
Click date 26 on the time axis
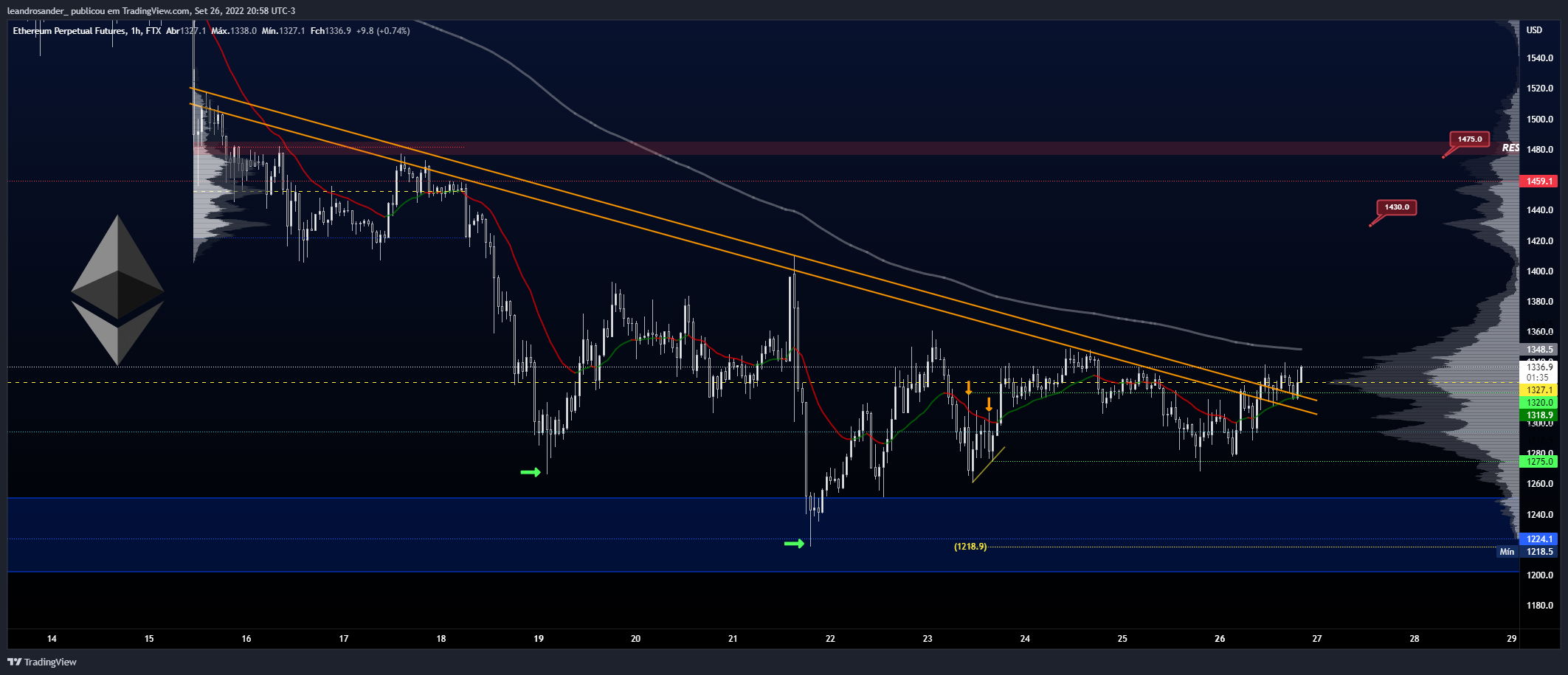coord(1220,639)
